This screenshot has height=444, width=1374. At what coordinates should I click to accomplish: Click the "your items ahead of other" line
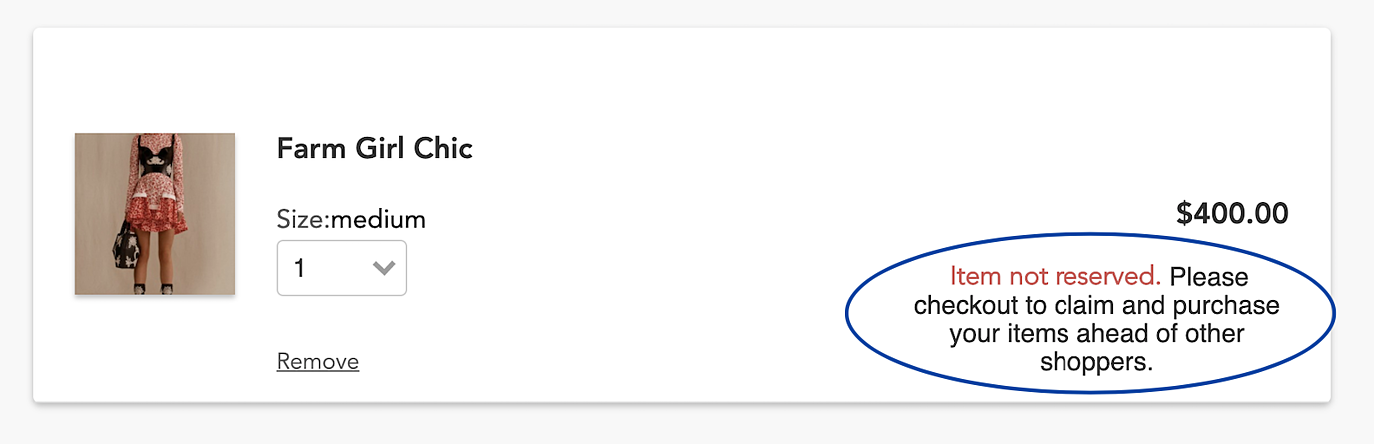(1096, 334)
